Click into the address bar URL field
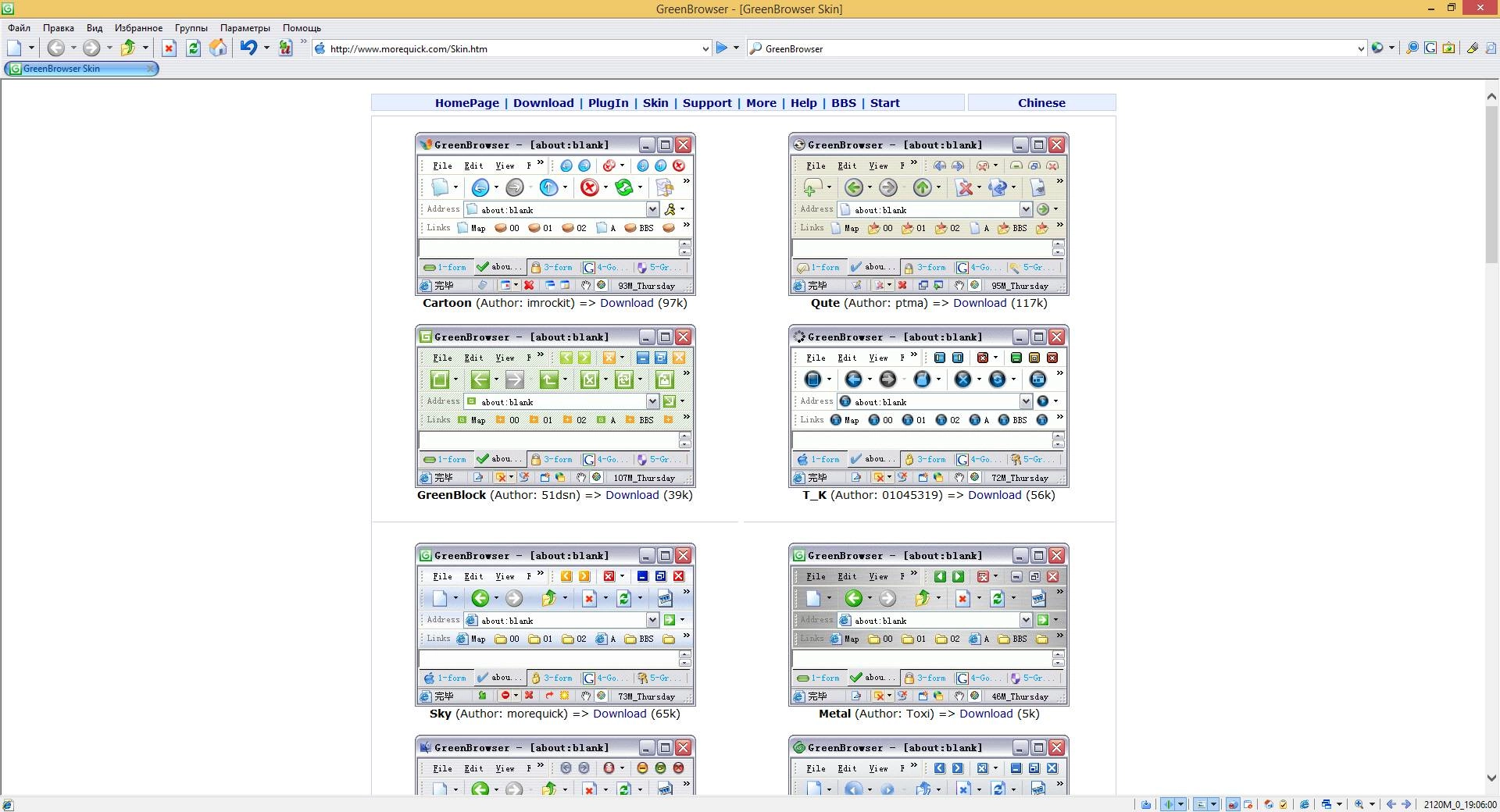This screenshot has height=812, width=1500. coord(512,48)
